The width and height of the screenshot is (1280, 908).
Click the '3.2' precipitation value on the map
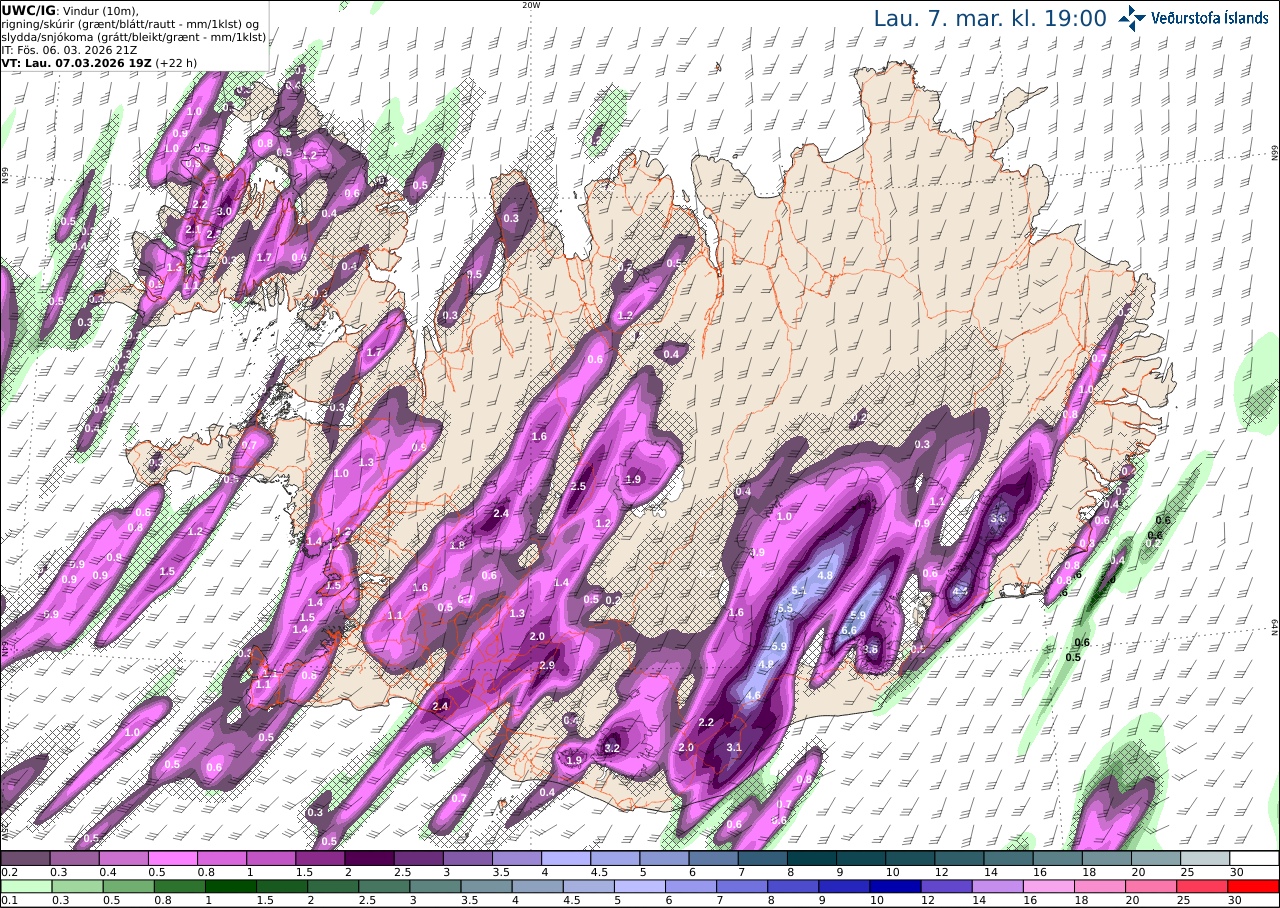(x=613, y=748)
